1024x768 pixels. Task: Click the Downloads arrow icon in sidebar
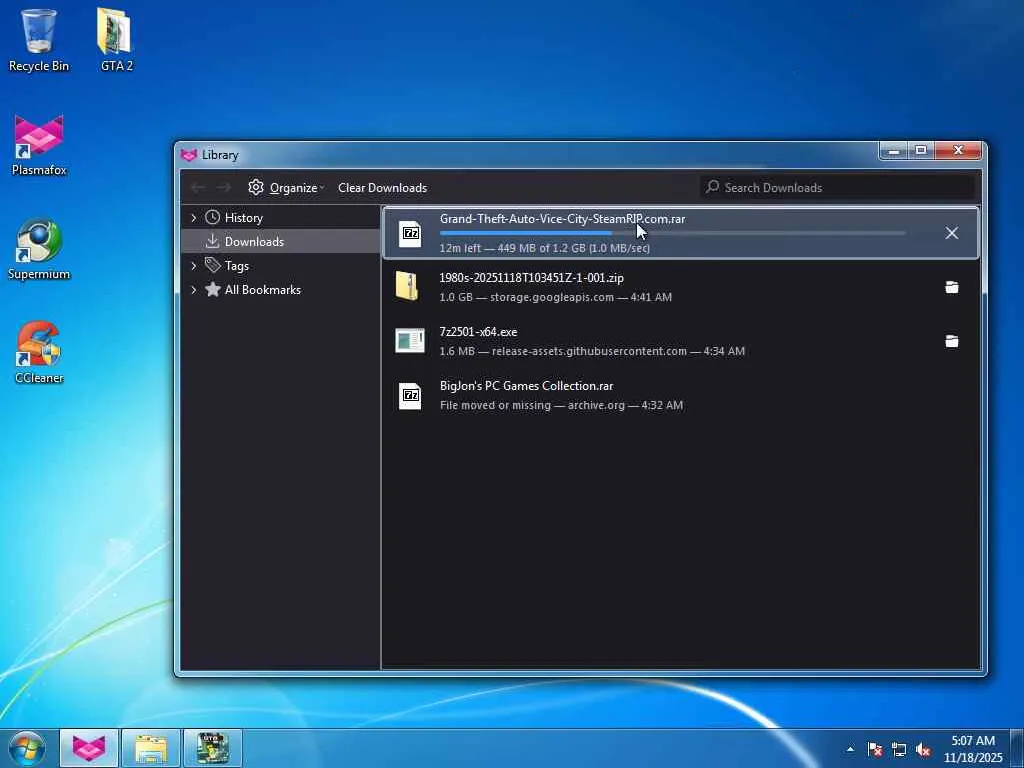tap(212, 241)
